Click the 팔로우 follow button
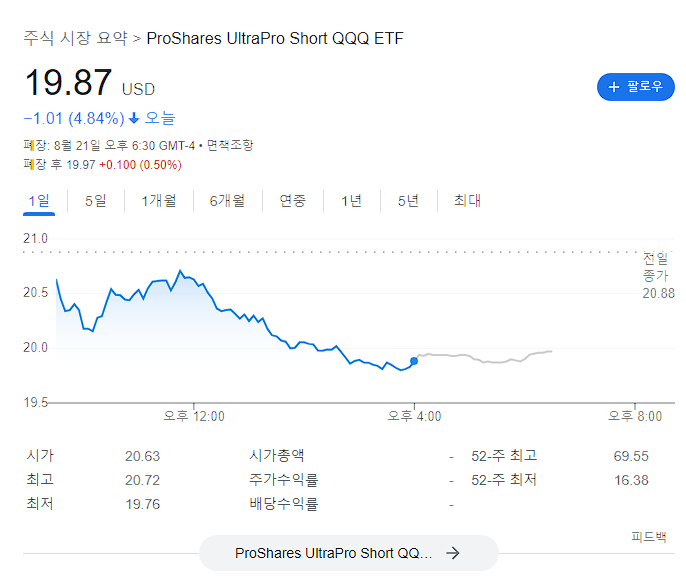686x582 pixels. [x=635, y=87]
